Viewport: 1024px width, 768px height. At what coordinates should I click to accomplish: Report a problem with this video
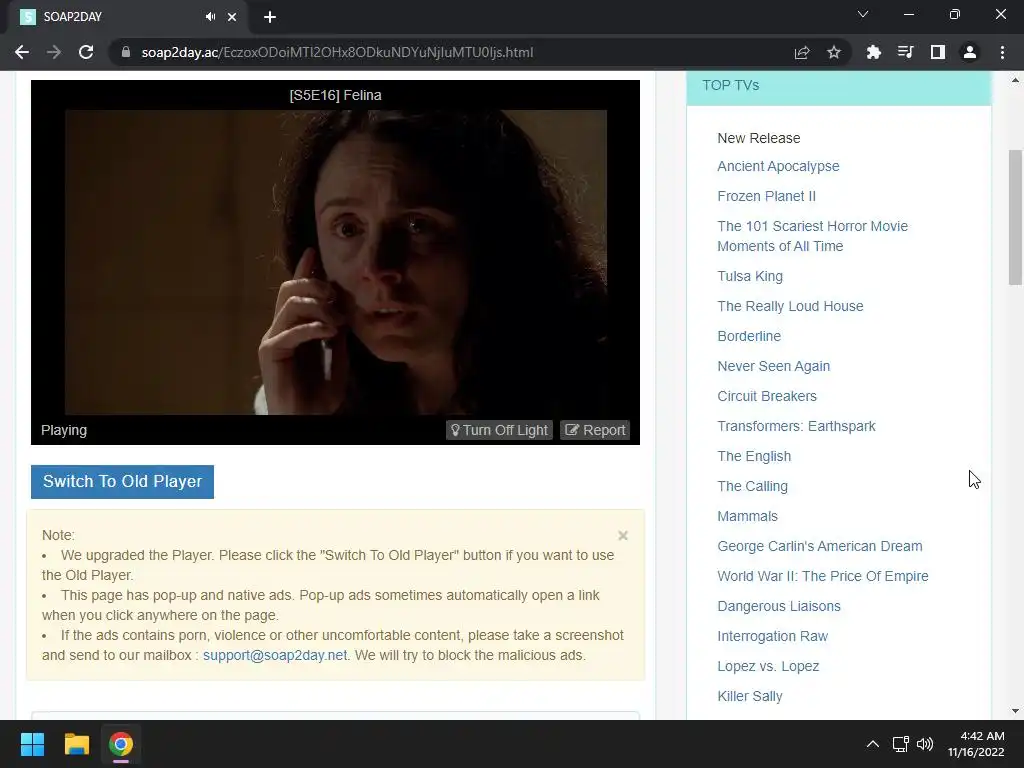(595, 430)
